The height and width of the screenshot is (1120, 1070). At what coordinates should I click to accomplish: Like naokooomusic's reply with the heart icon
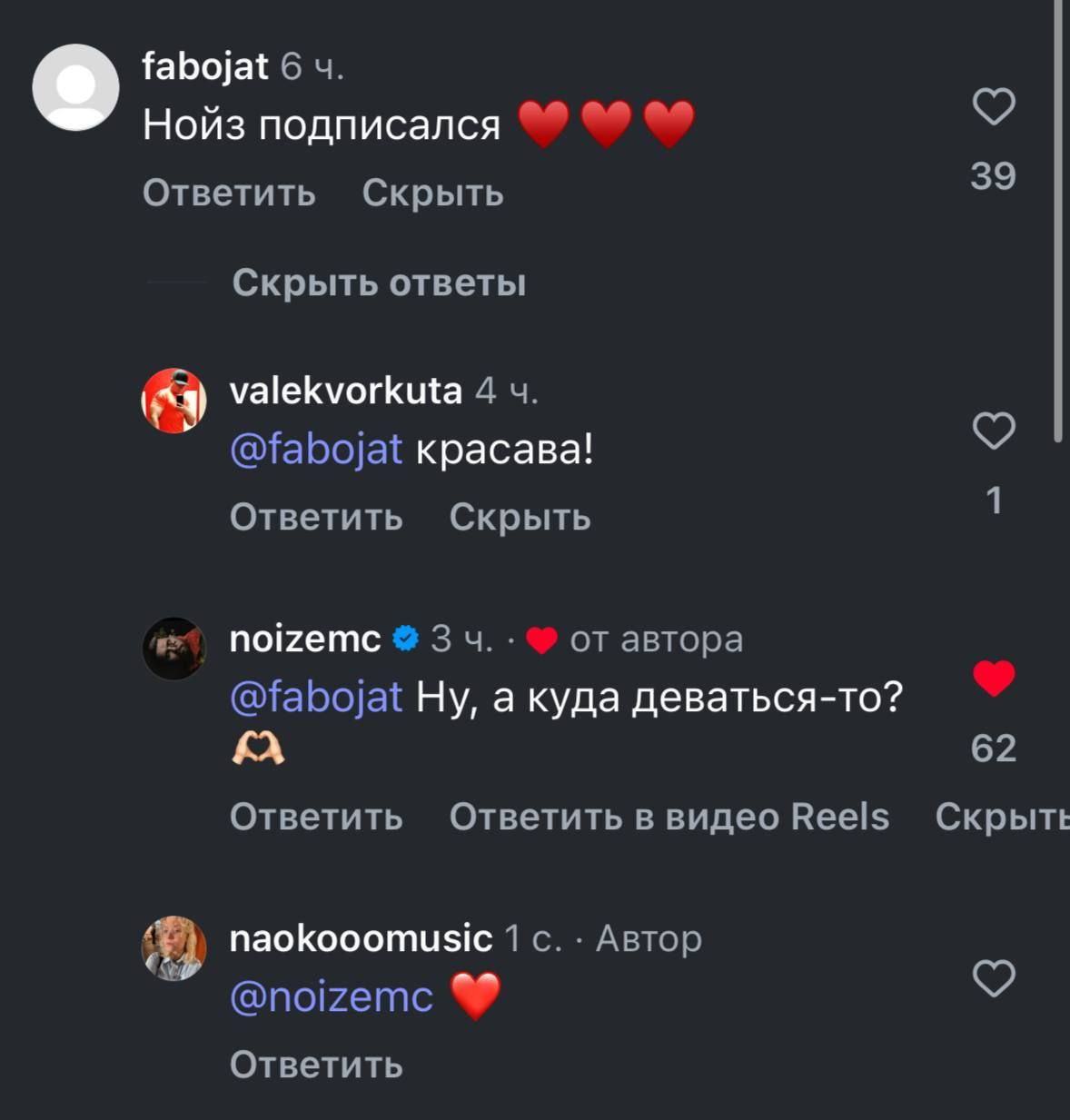coord(994,979)
